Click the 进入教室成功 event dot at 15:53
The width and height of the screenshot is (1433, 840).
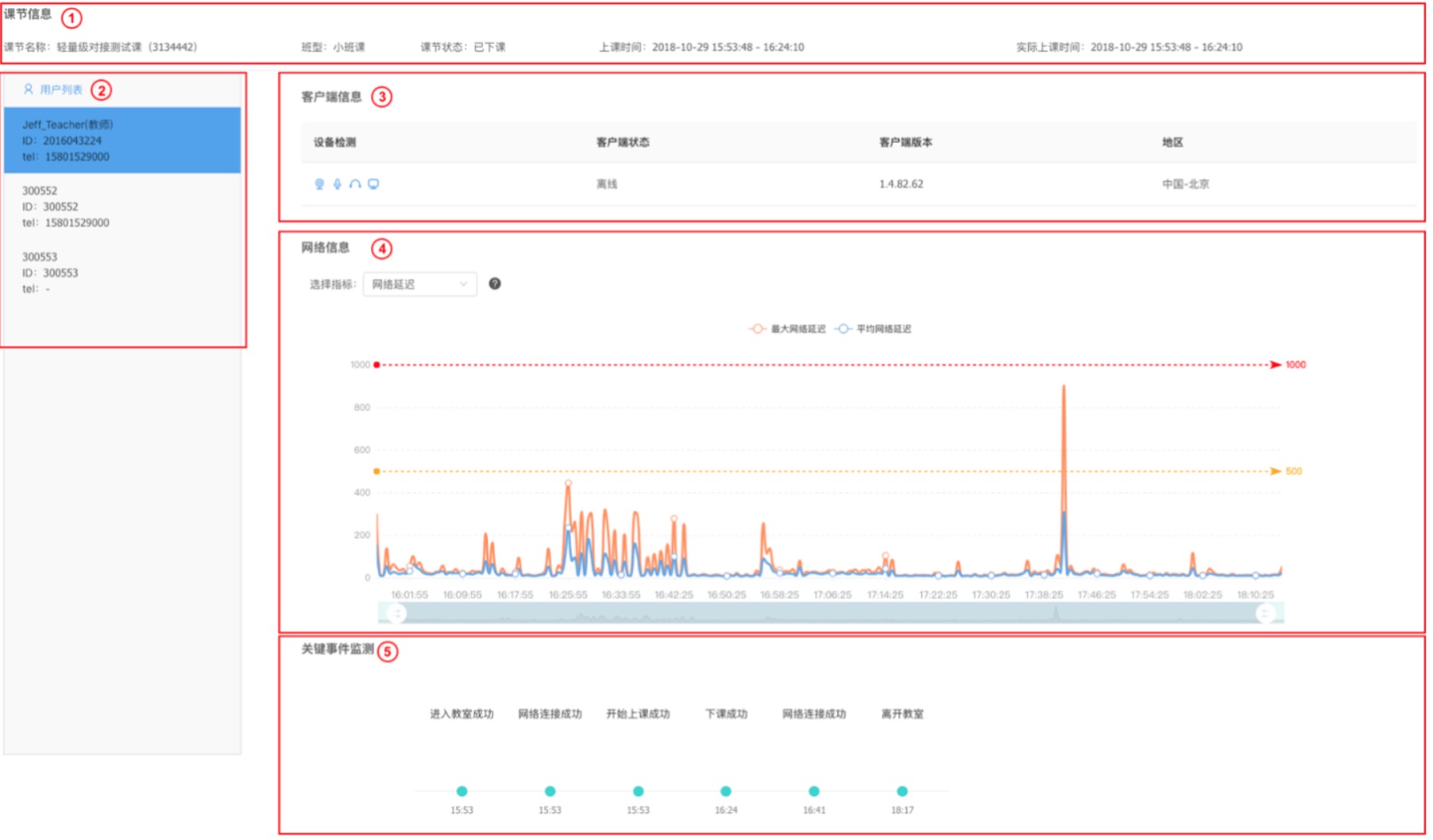[462, 791]
